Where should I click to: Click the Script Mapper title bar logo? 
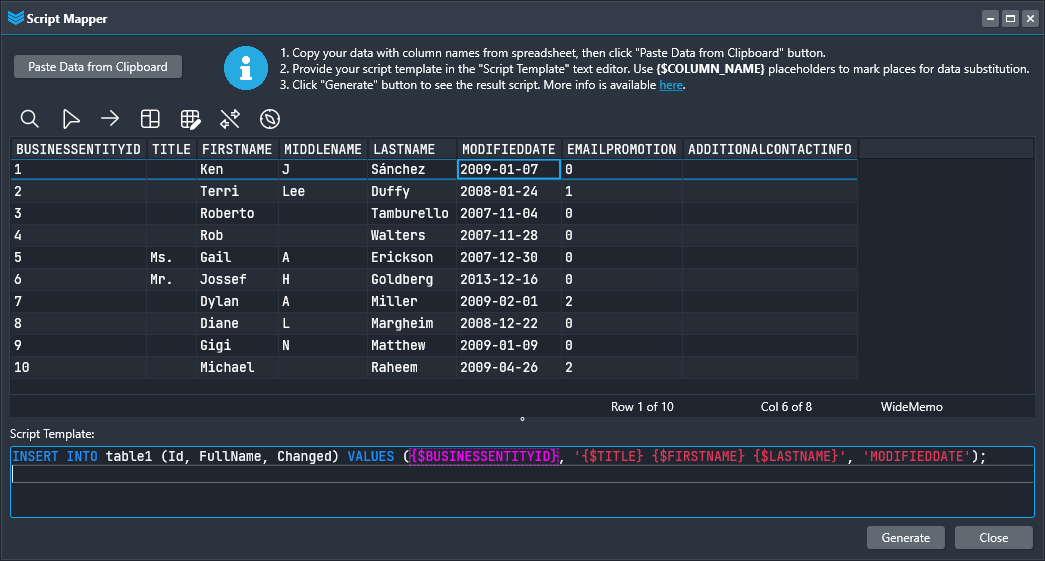pos(16,18)
